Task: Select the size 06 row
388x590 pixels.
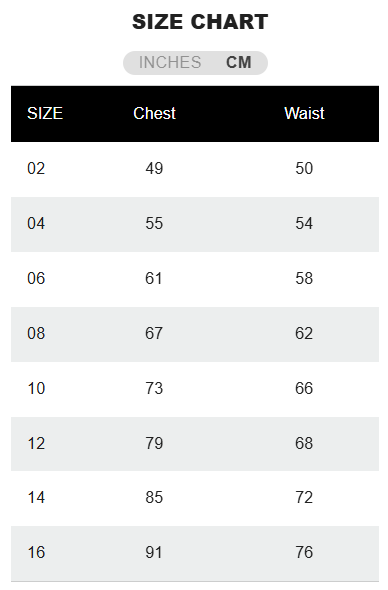Action: (195, 279)
